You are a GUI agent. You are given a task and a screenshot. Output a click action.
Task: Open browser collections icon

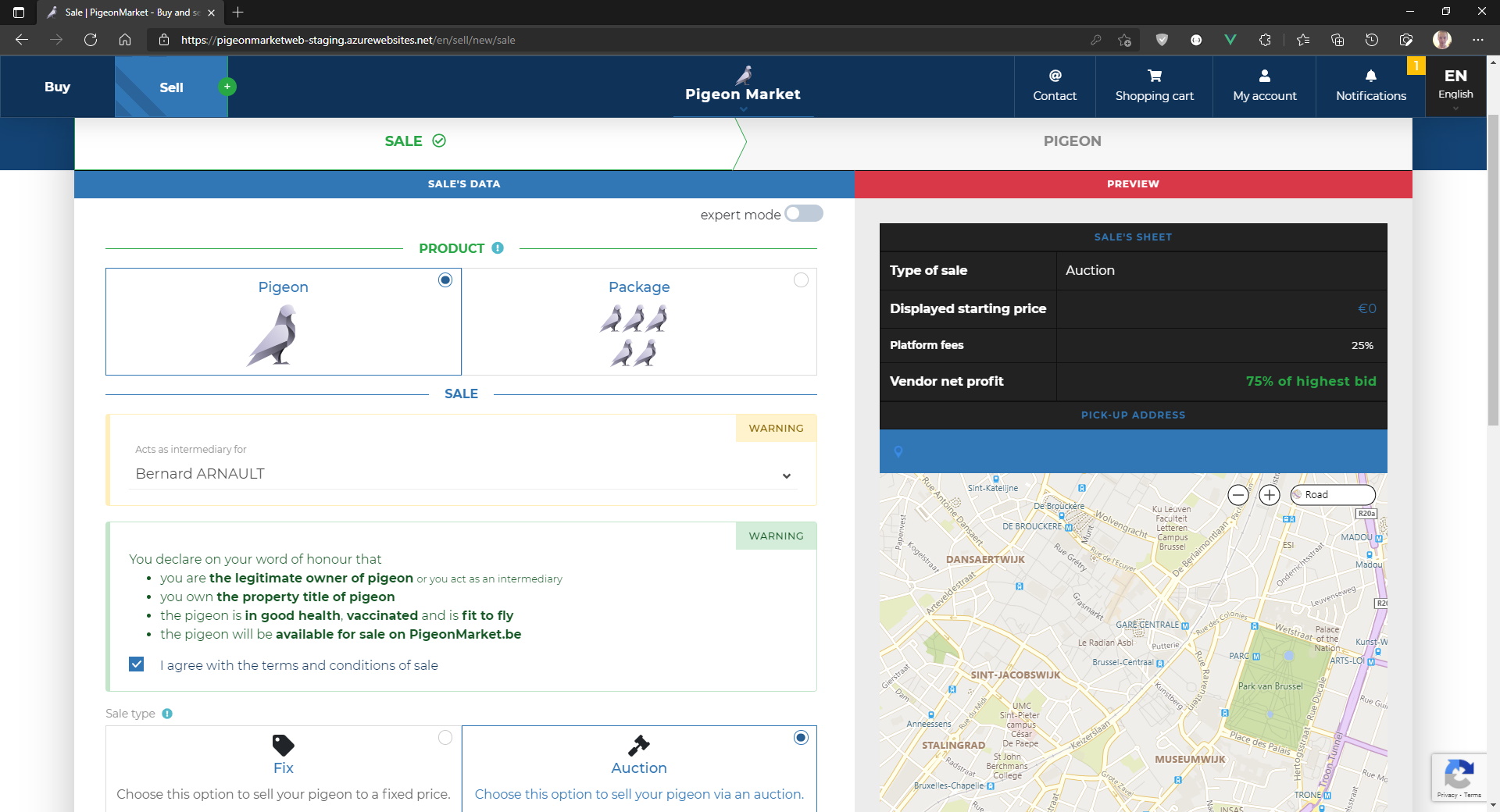pos(1337,40)
